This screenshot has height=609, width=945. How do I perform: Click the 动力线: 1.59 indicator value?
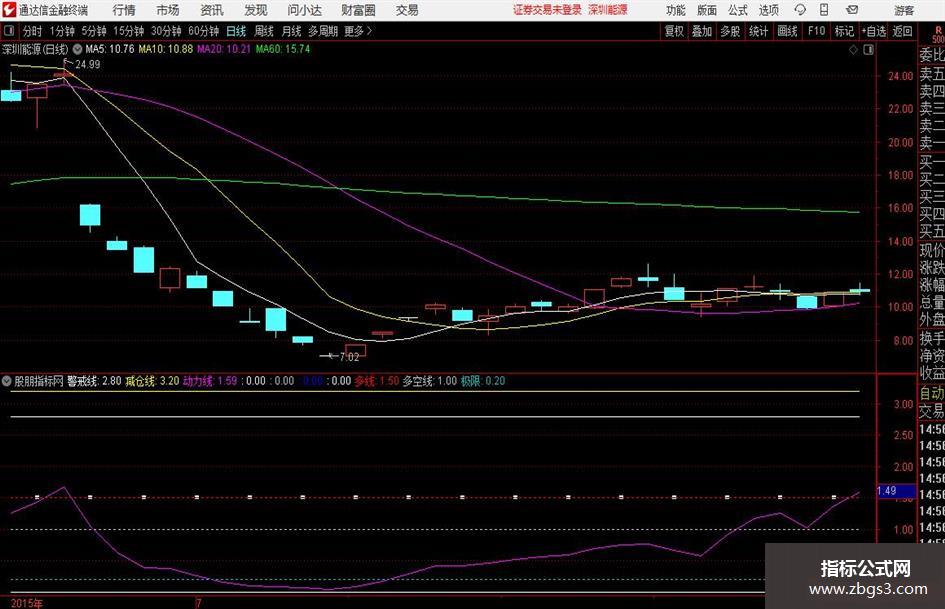pos(210,381)
